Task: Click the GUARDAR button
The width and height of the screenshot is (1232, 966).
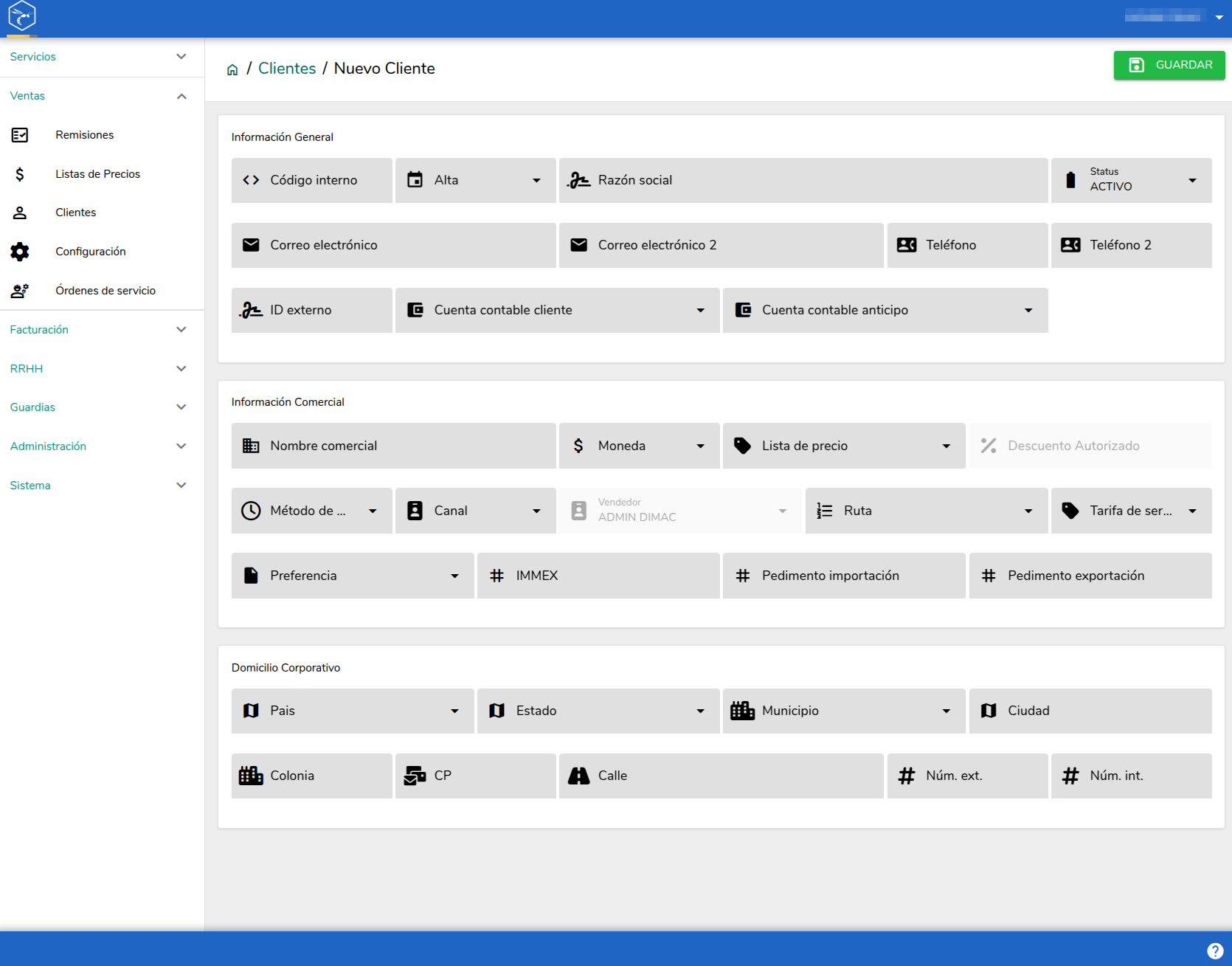Action: pyautogui.click(x=1169, y=65)
